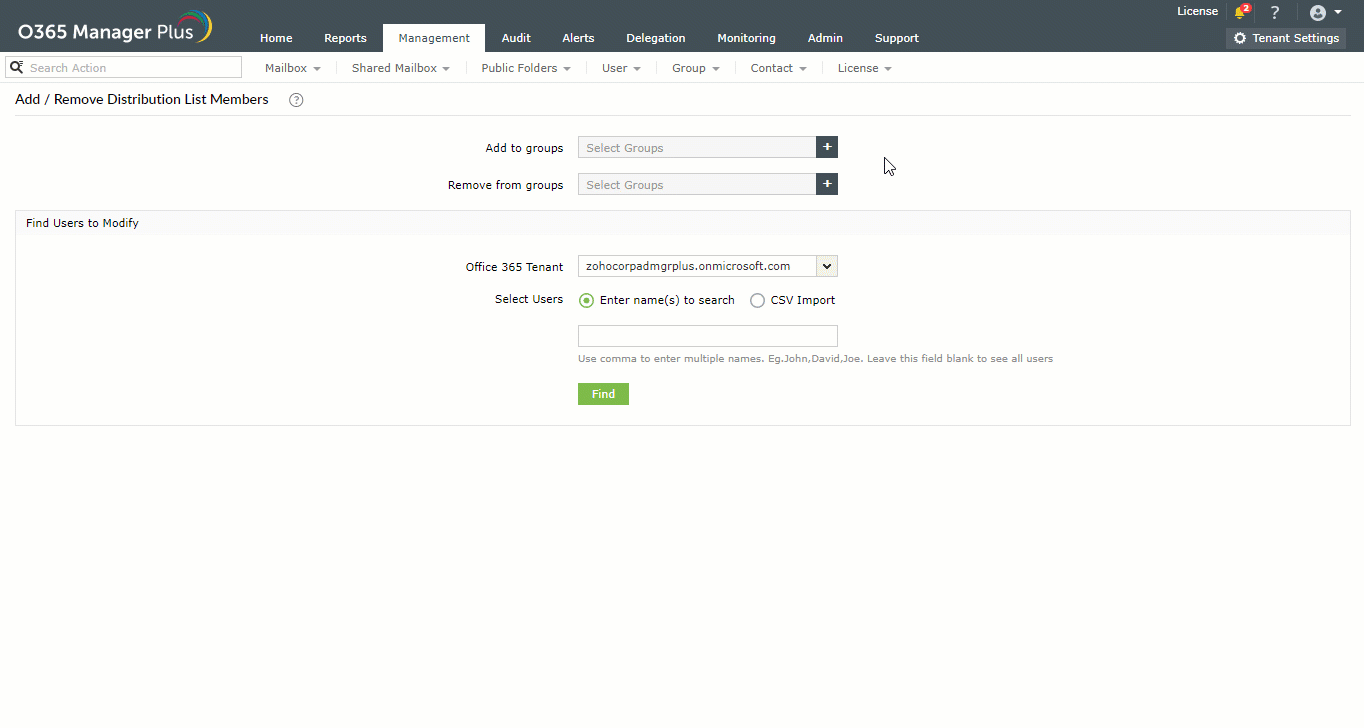This screenshot has width=1364, height=728.
Task: Select the Enter name(s) to search radio button
Action: click(586, 300)
